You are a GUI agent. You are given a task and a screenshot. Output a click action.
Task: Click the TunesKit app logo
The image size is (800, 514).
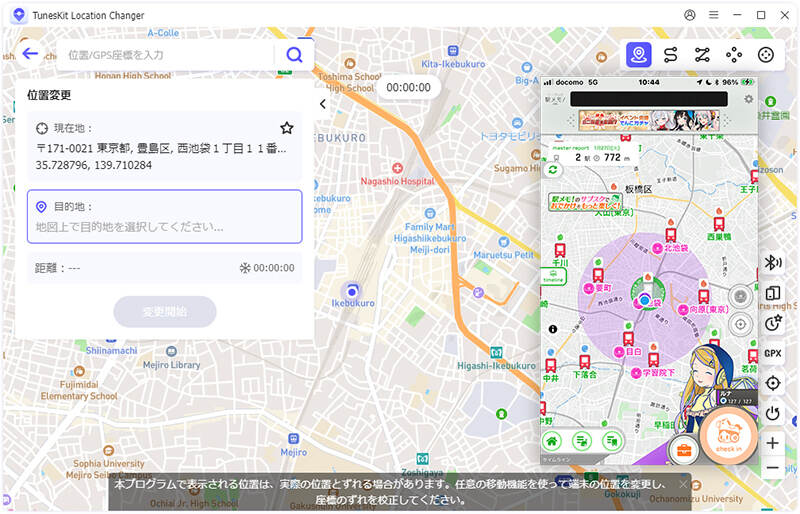click(19, 15)
